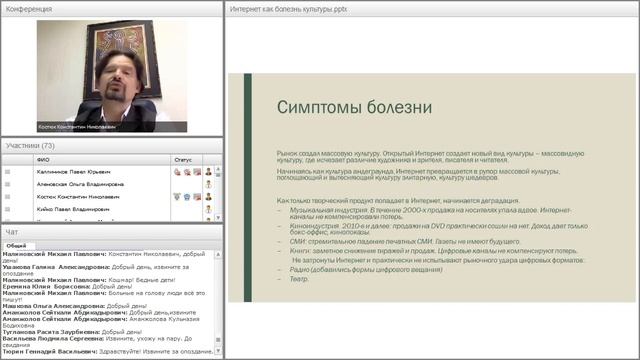
Task: Click grey square marker beside Кийко Павел Владимирович
Action: pyautogui.click(x=7, y=209)
